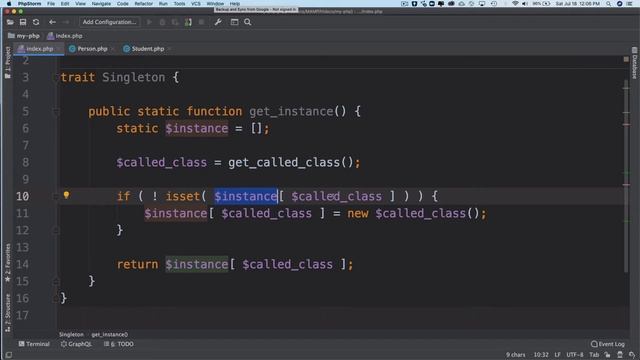Click the green Listen for PHP Debug Connections icon
This screenshot has width=640, height=360.
[188, 22]
